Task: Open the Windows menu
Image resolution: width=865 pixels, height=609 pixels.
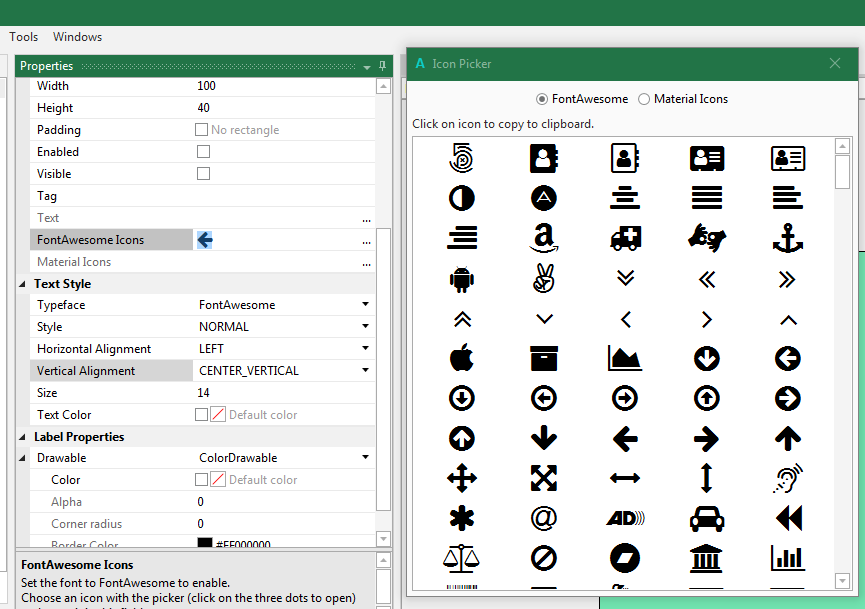Action: coord(77,37)
